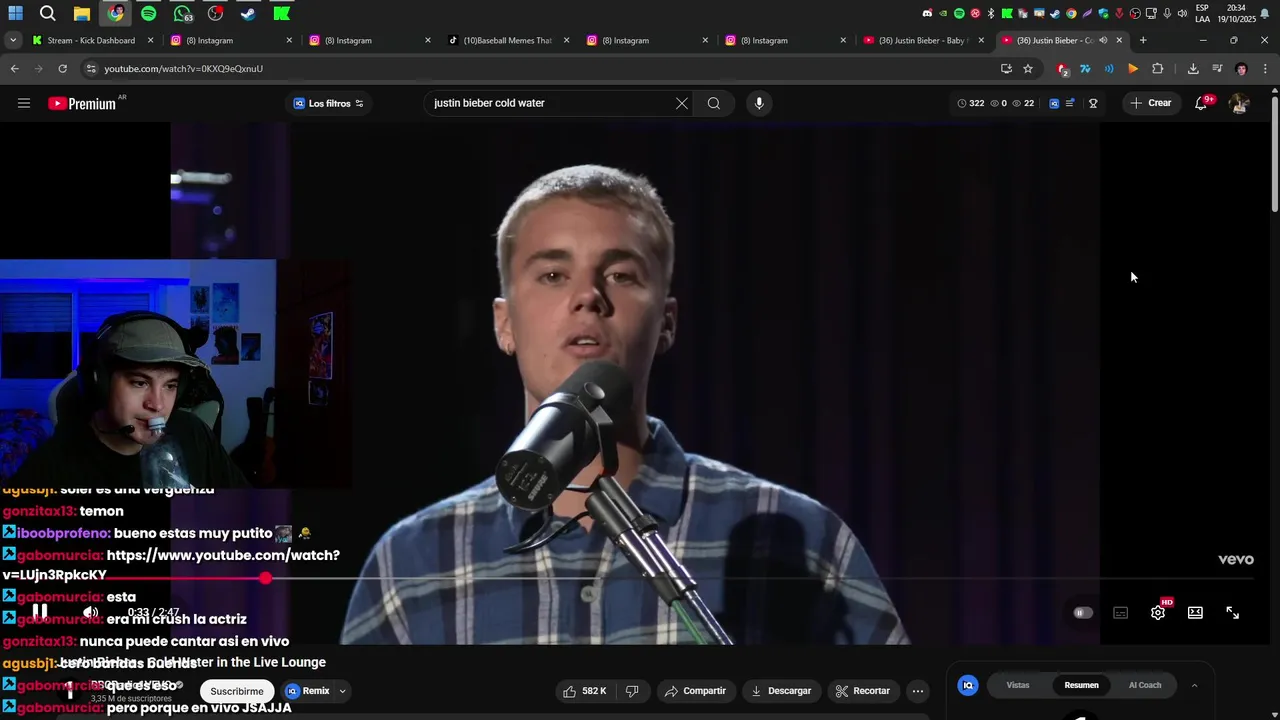Open the Chrome profile avatar
This screenshot has width=1280, height=720.
click(x=1241, y=69)
